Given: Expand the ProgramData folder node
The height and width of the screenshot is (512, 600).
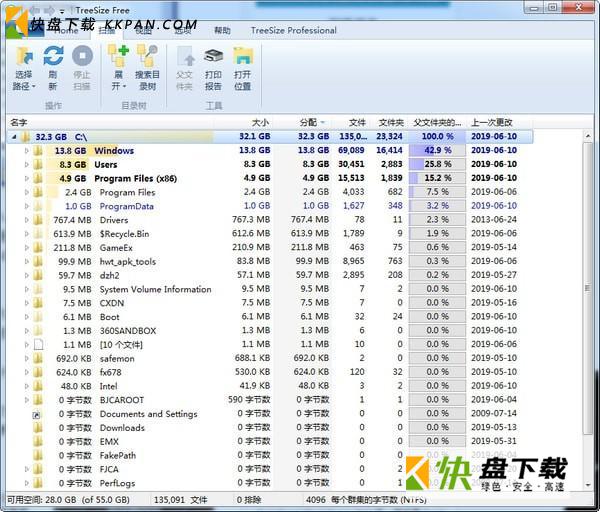Looking at the screenshot, I should [x=26, y=206].
